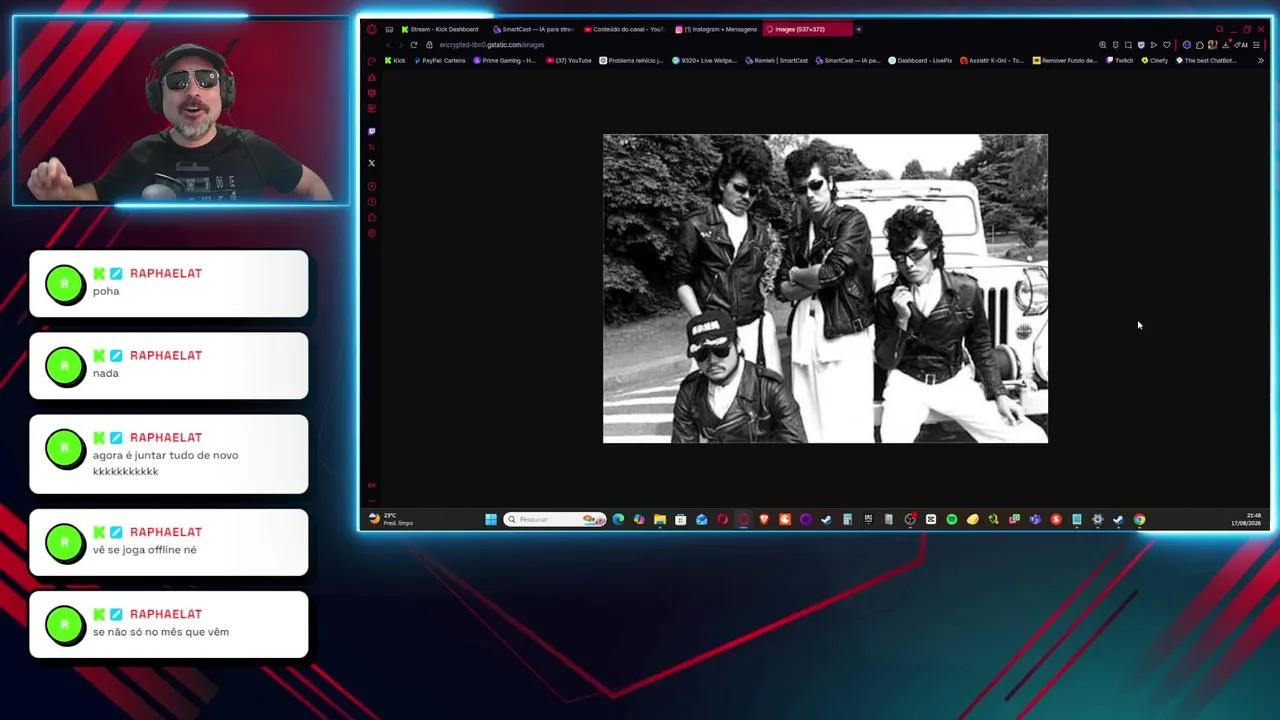This screenshot has width=1280, height=720.
Task: Open the Remover Fundo bookmark
Action: point(1065,61)
